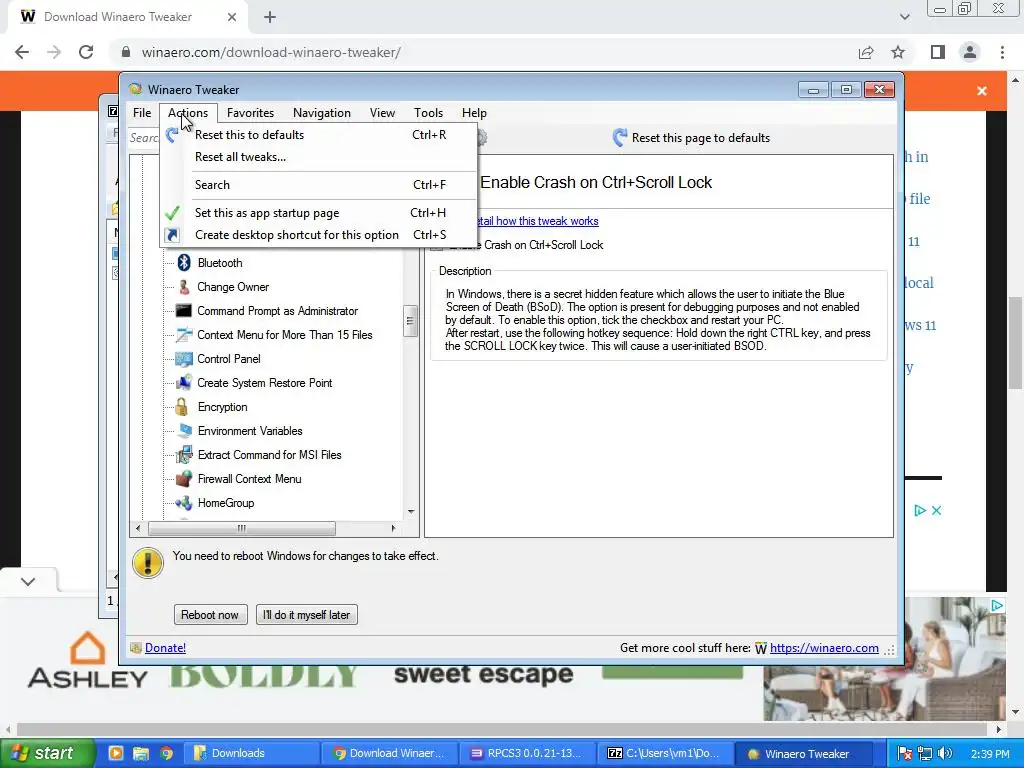This screenshot has height=768, width=1024.
Task: Choose Reset all tweaks menu entry
Action: click(x=319, y=157)
